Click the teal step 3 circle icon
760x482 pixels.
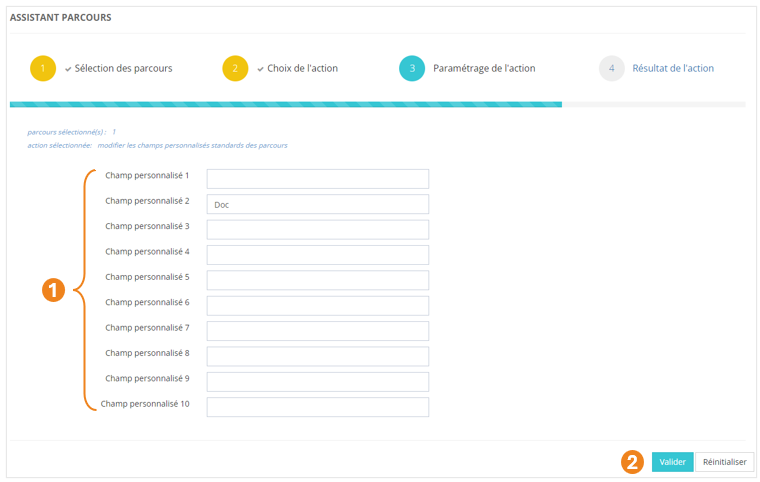(x=412, y=69)
